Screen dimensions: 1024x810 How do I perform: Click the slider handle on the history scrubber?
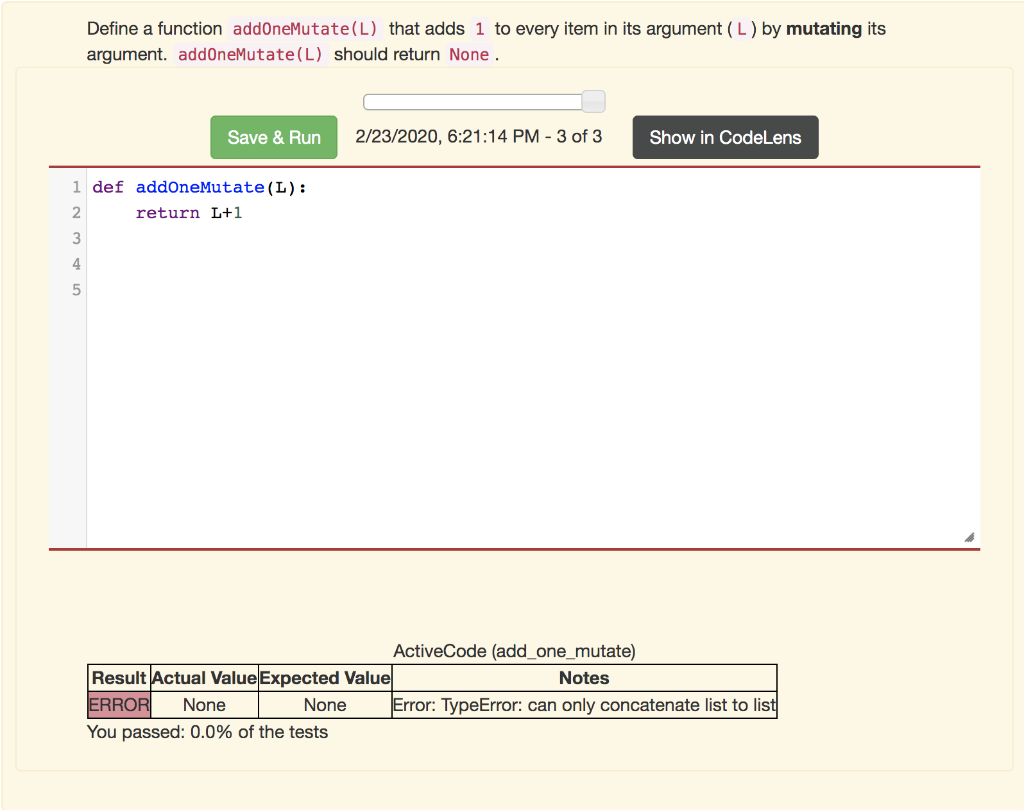pos(593,101)
